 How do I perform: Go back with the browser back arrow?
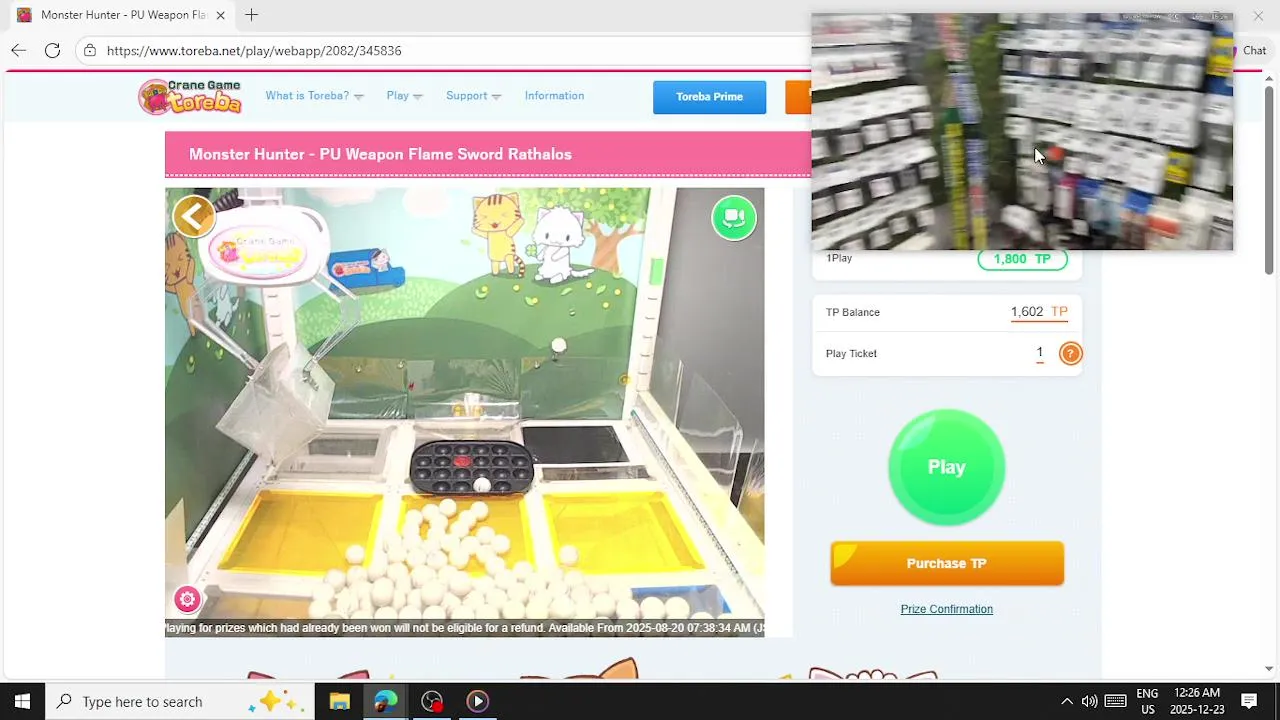18,50
